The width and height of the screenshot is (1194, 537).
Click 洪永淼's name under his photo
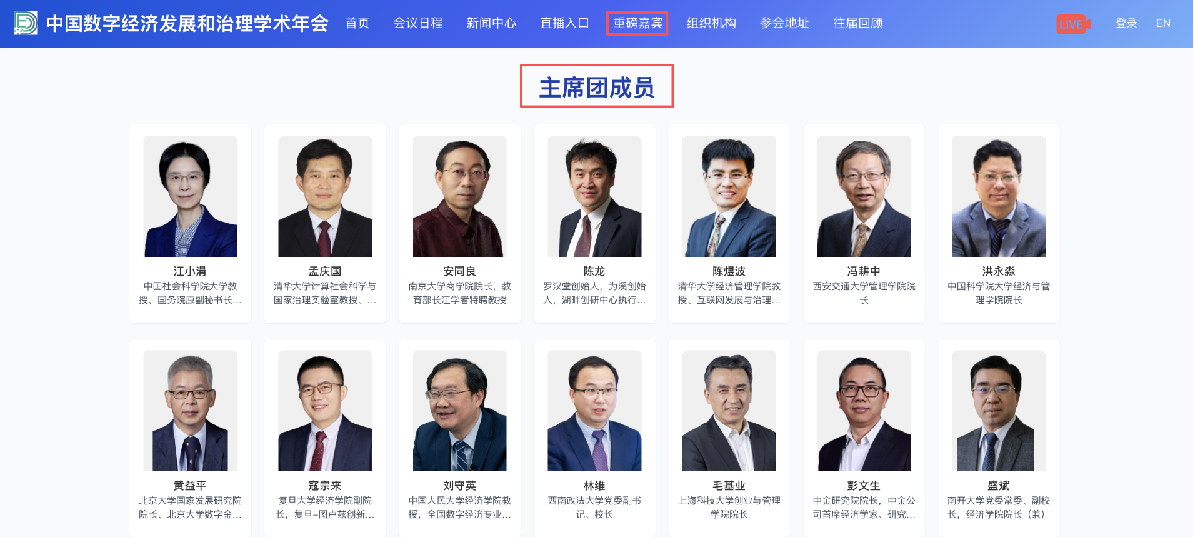pyautogui.click(x=998, y=271)
